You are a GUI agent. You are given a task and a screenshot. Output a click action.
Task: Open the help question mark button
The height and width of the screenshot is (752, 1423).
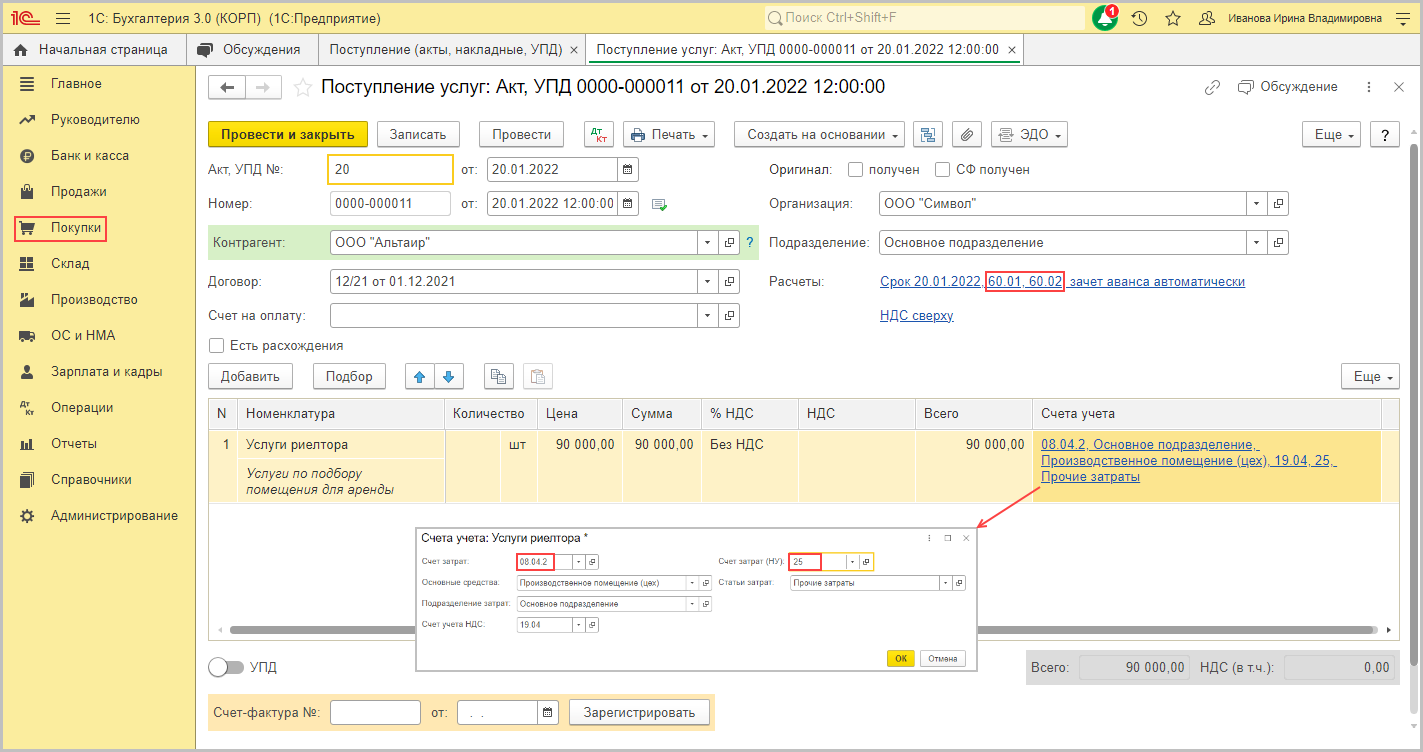click(1384, 135)
